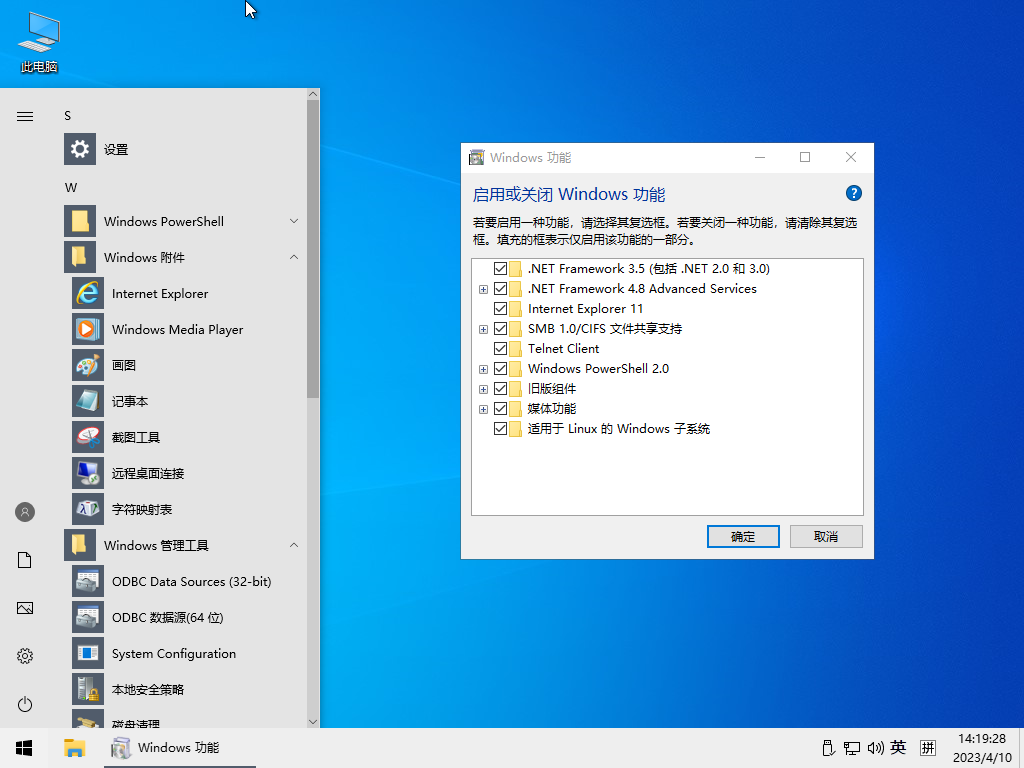Open 设置 from the Start menu list
The width and height of the screenshot is (1024, 768).
coord(181,150)
